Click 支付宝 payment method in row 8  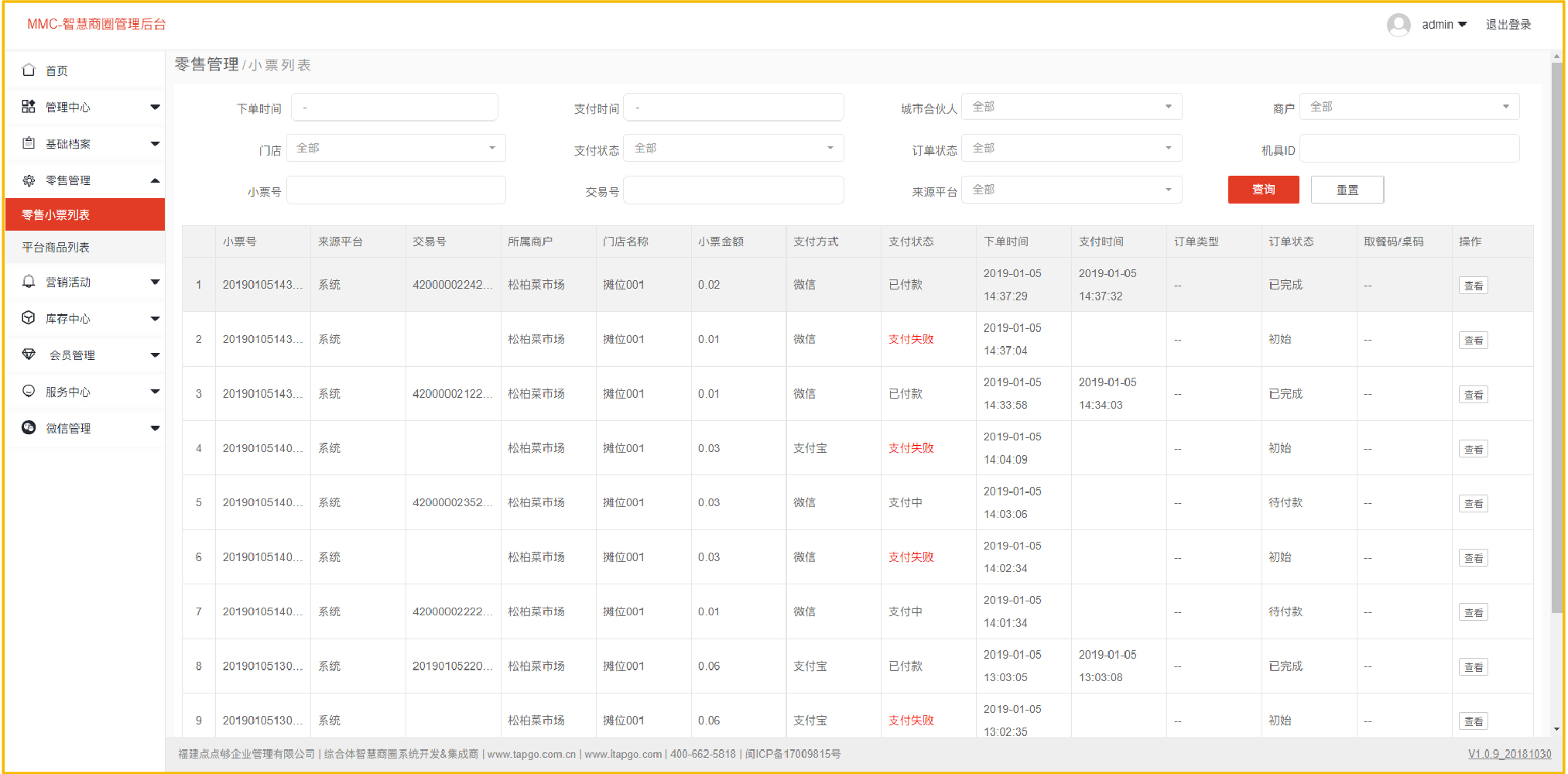click(x=810, y=666)
